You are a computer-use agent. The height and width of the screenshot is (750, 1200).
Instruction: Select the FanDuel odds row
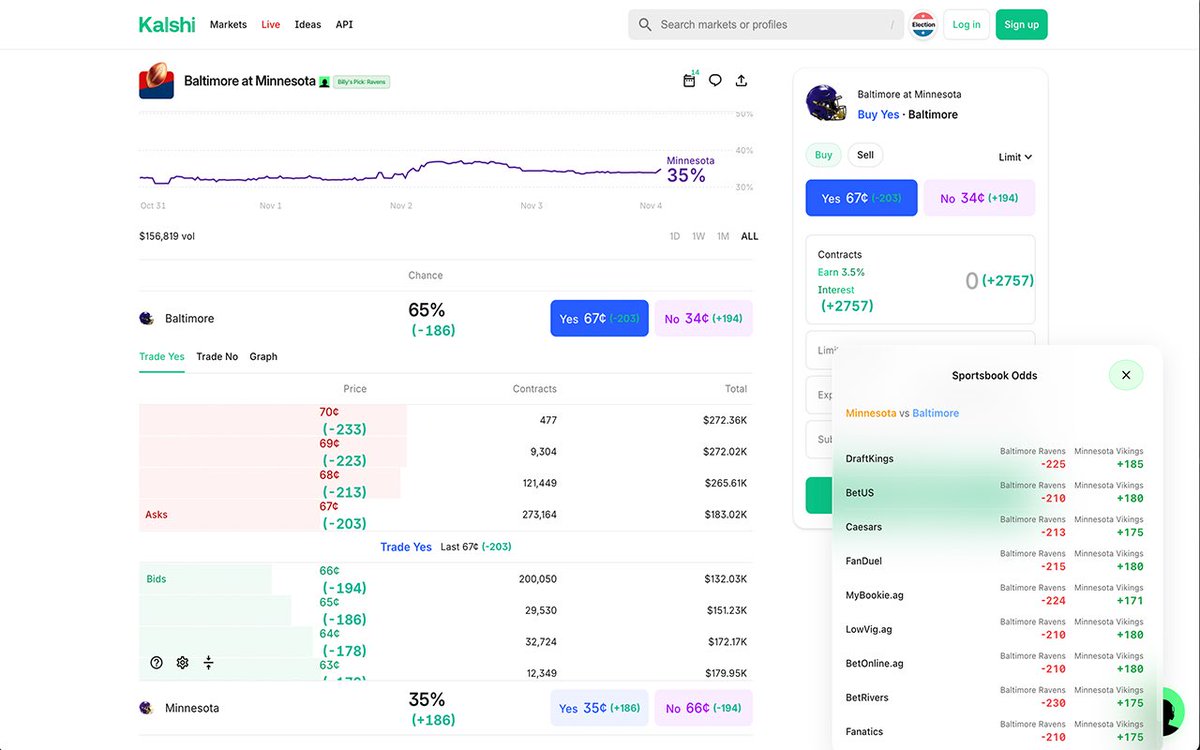995,560
